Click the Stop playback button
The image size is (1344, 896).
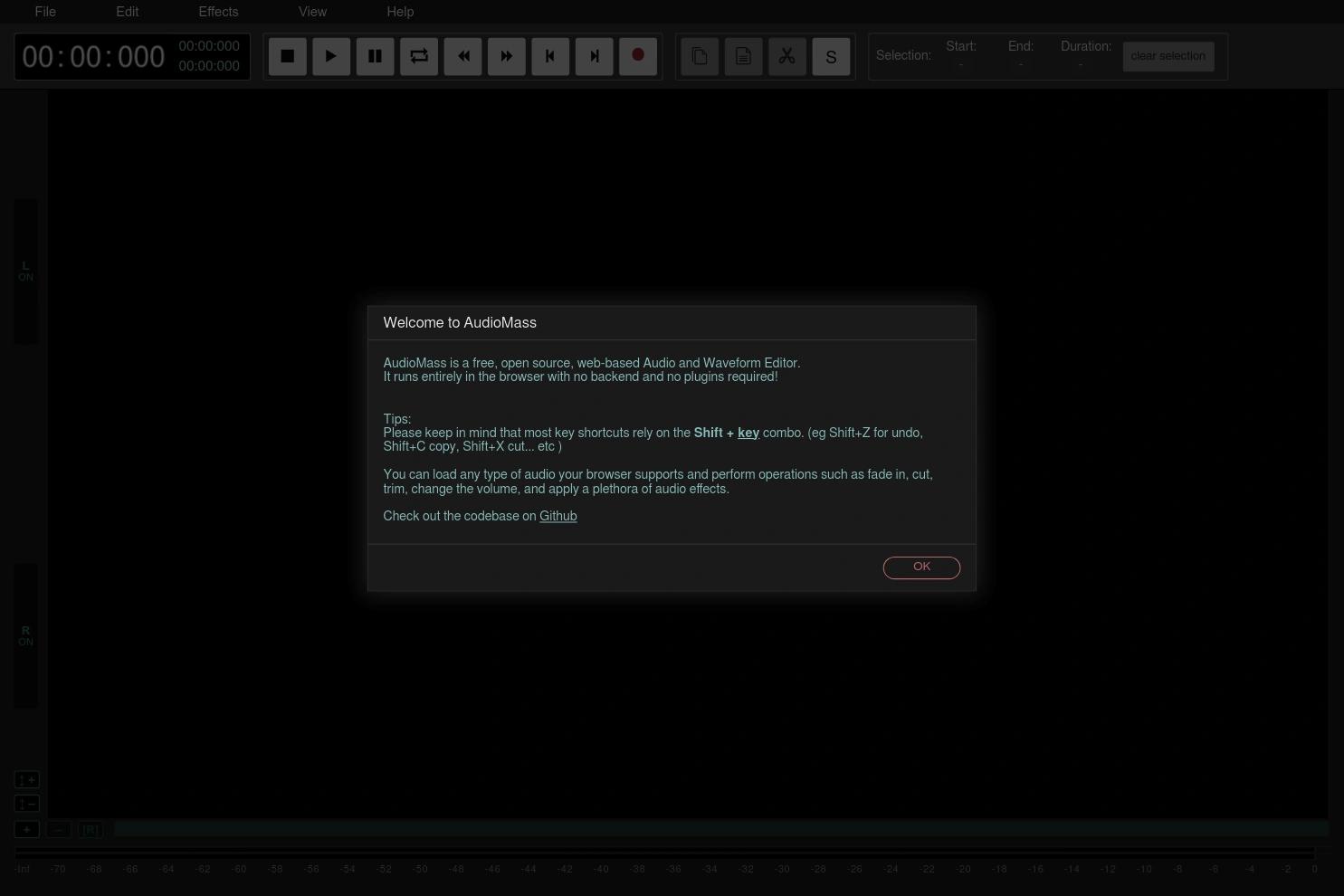(288, 56)
